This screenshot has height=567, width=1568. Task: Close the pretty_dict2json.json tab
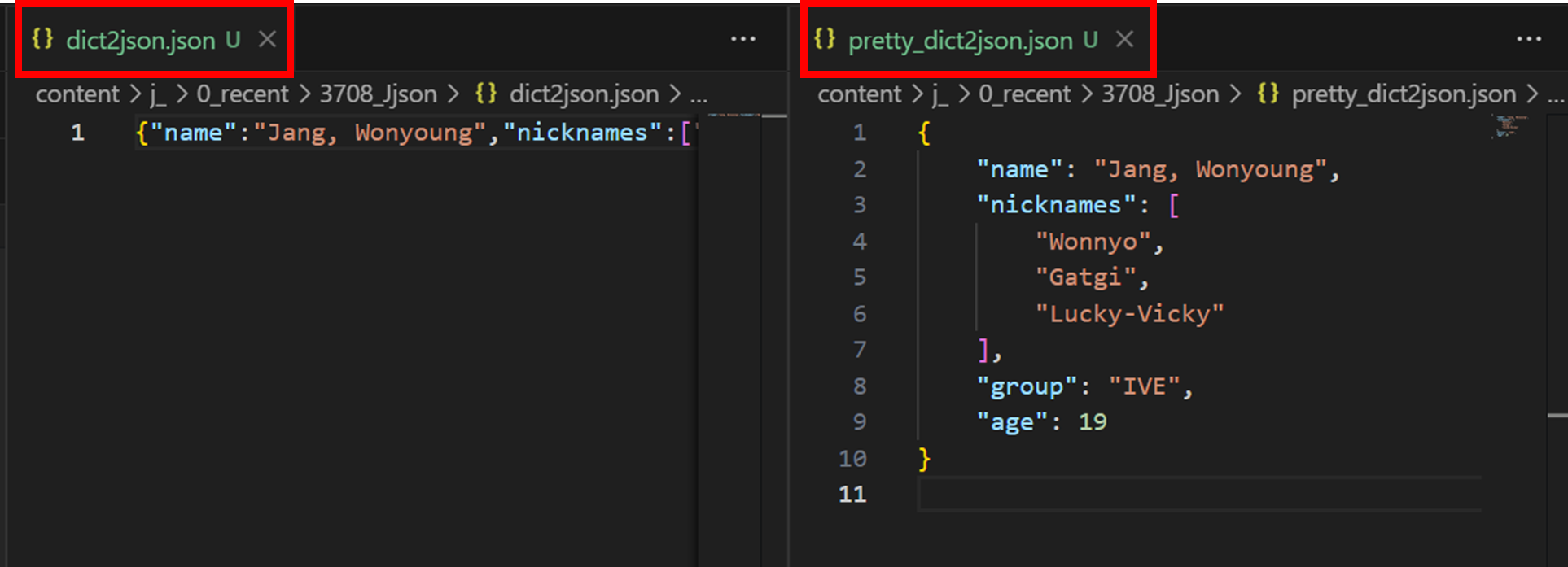point(1124,39)
